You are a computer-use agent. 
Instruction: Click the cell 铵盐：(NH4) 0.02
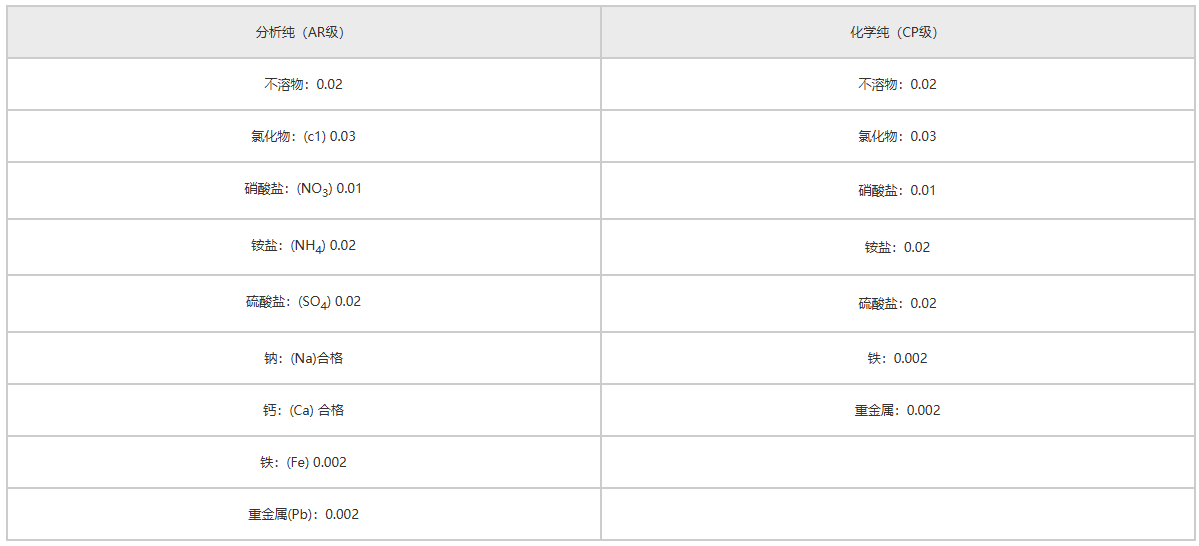(x=304, y=247)
